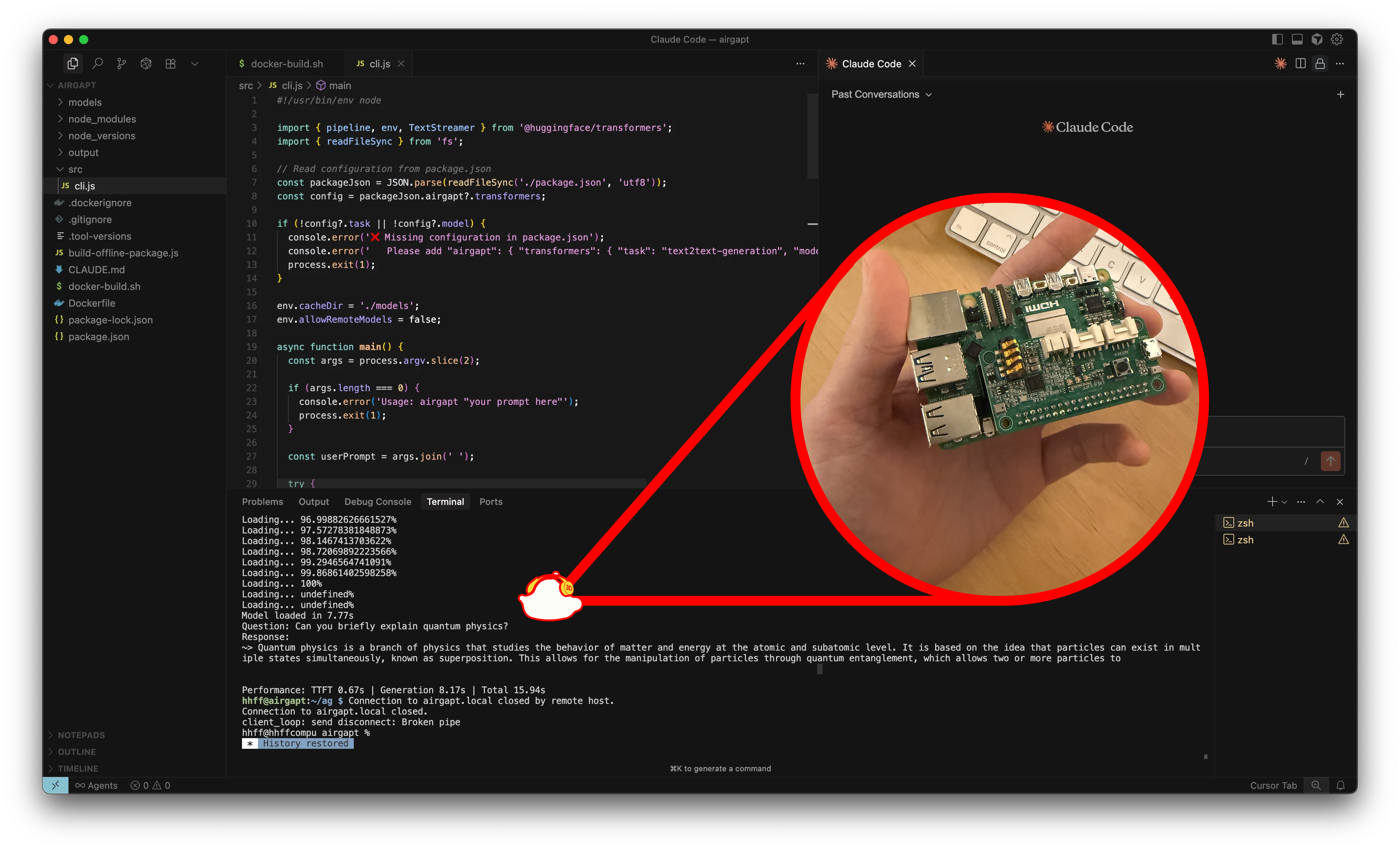Toggle the bottom panel layout button
The width and height of the screenshot is (1400, 850).
point(1297,39)
